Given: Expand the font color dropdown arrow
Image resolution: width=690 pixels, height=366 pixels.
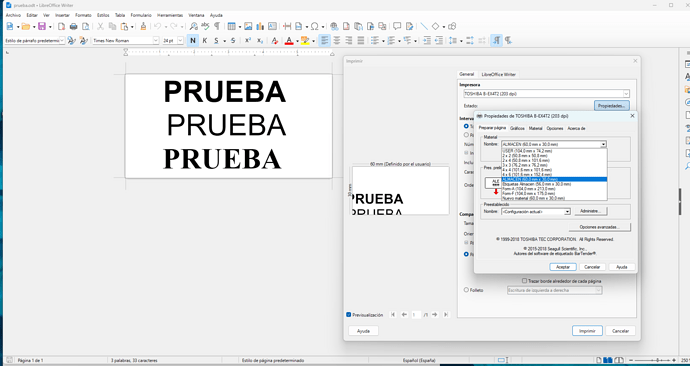Looking at the screenshot, I should point(297,41).
